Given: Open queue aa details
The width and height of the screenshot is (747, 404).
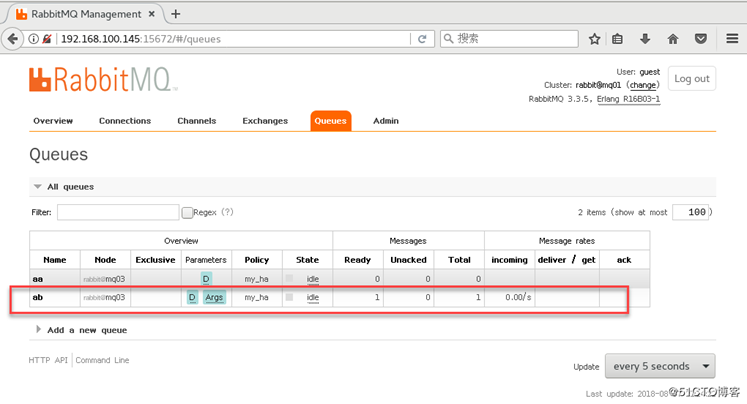Looking at the screenshot, I should click(x=38, y=279).
